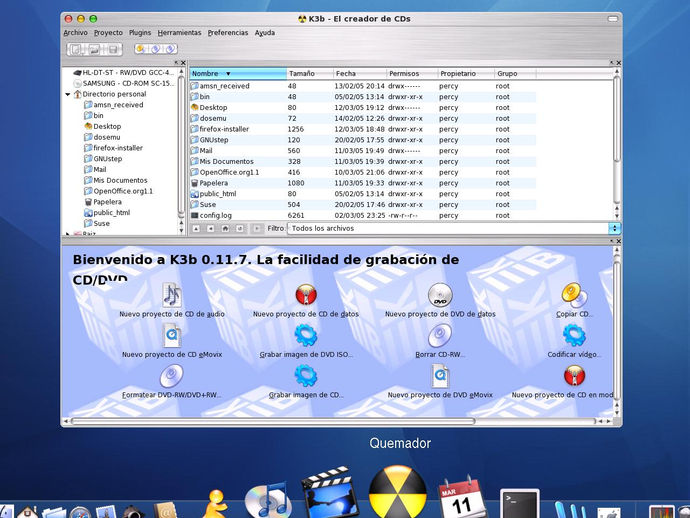Open Borrar CD-RW action
Screen dimensions: 690x518
pyautogui.click(x=440, y=342)
